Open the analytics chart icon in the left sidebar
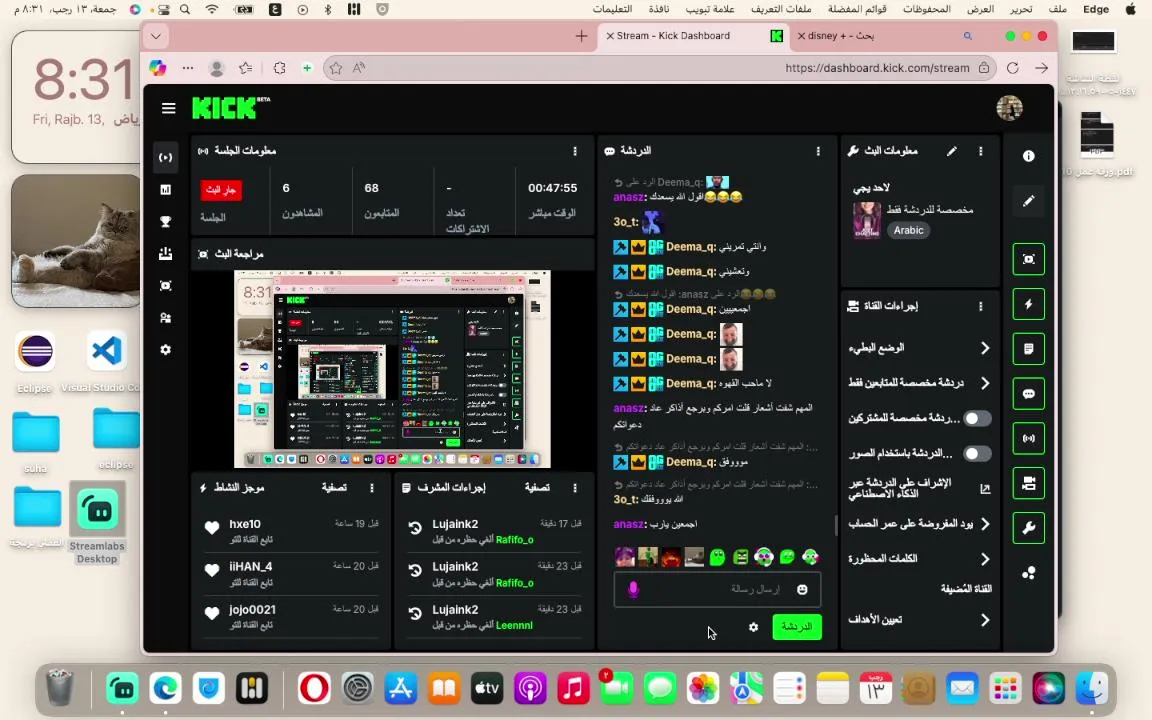Image resolution: width=1152 pixels, height=720 pixels. point(165,190)
